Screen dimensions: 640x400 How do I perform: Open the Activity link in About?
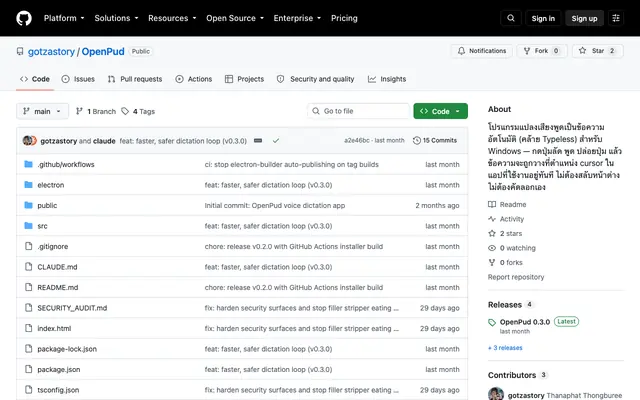click(506, 219)
